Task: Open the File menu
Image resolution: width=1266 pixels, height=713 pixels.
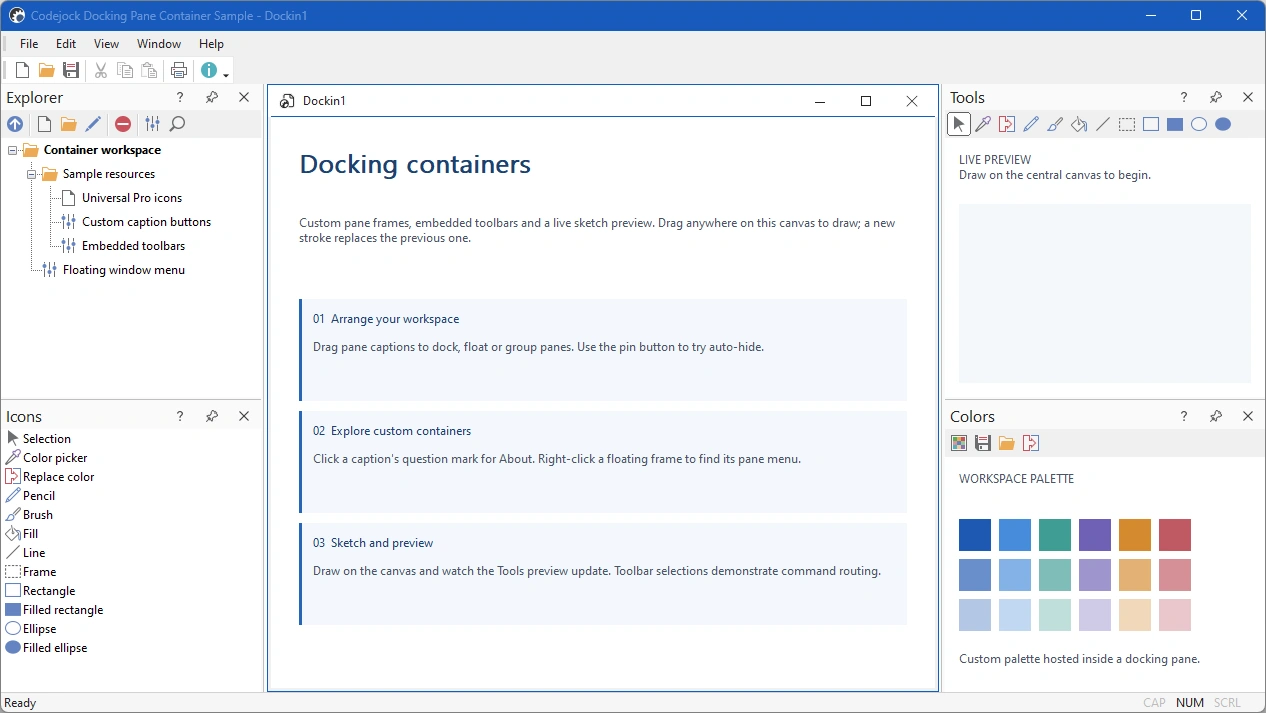Action: 29,44
